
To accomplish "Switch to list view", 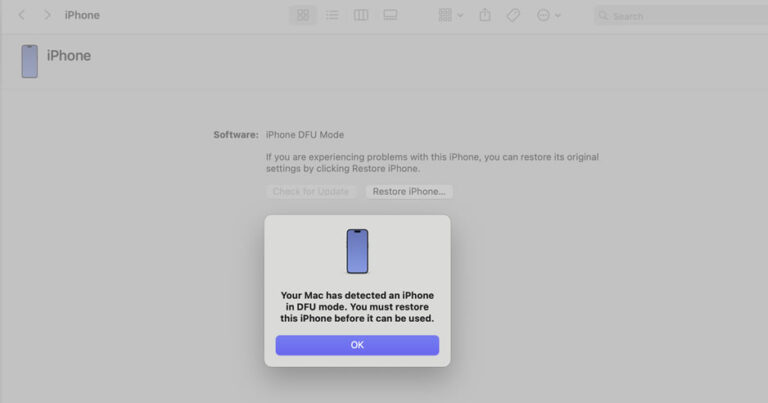I will pyautogui.click(x=332, y=15).
